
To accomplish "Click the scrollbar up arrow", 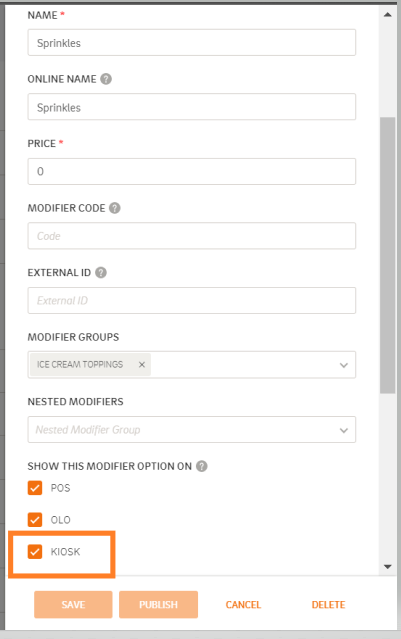I will [388, 15].
